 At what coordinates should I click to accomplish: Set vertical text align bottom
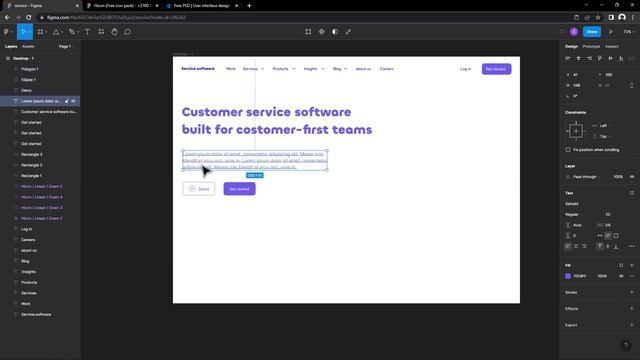pyautogui.click(x=616, y=246)
